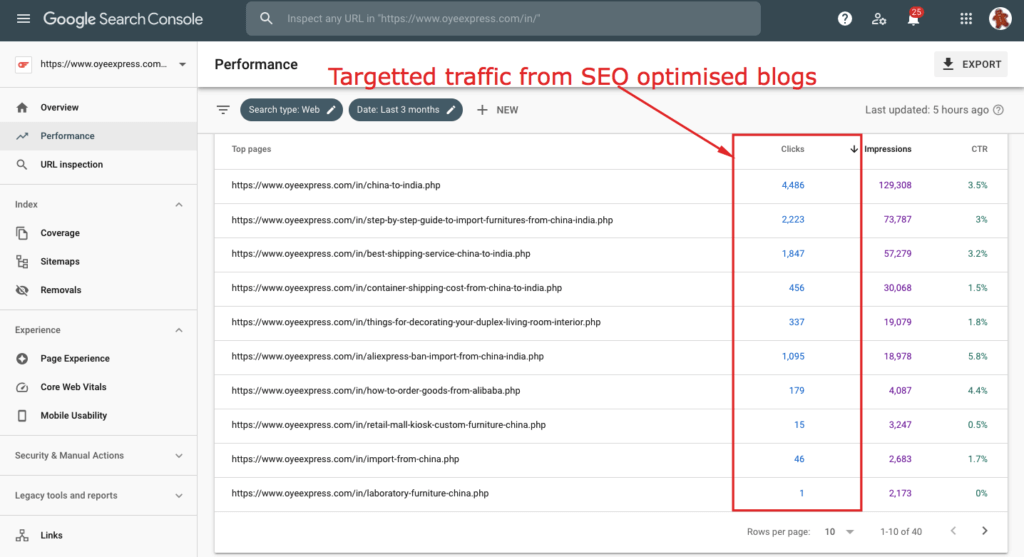Edit the Search type: Web filter
The image size is (1024, 557).
pyautogui.click(x=294, y=110)
